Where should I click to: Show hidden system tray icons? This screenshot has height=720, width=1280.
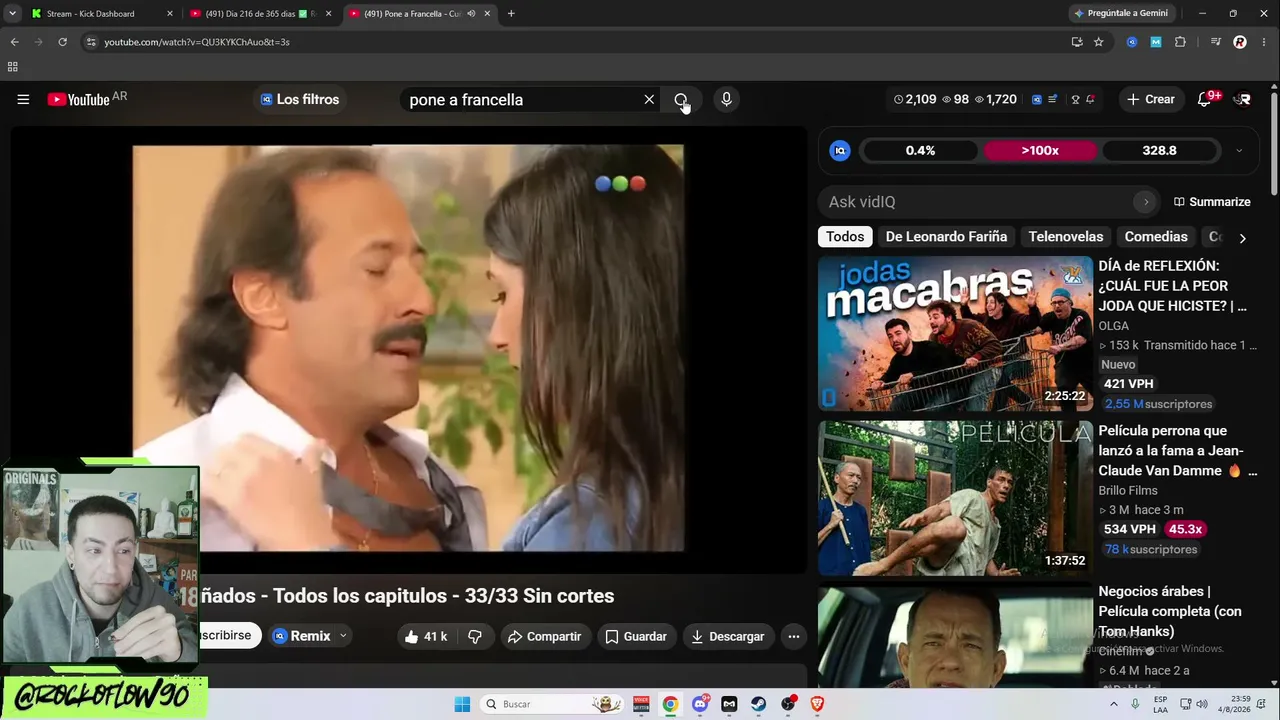point(1115,704)
